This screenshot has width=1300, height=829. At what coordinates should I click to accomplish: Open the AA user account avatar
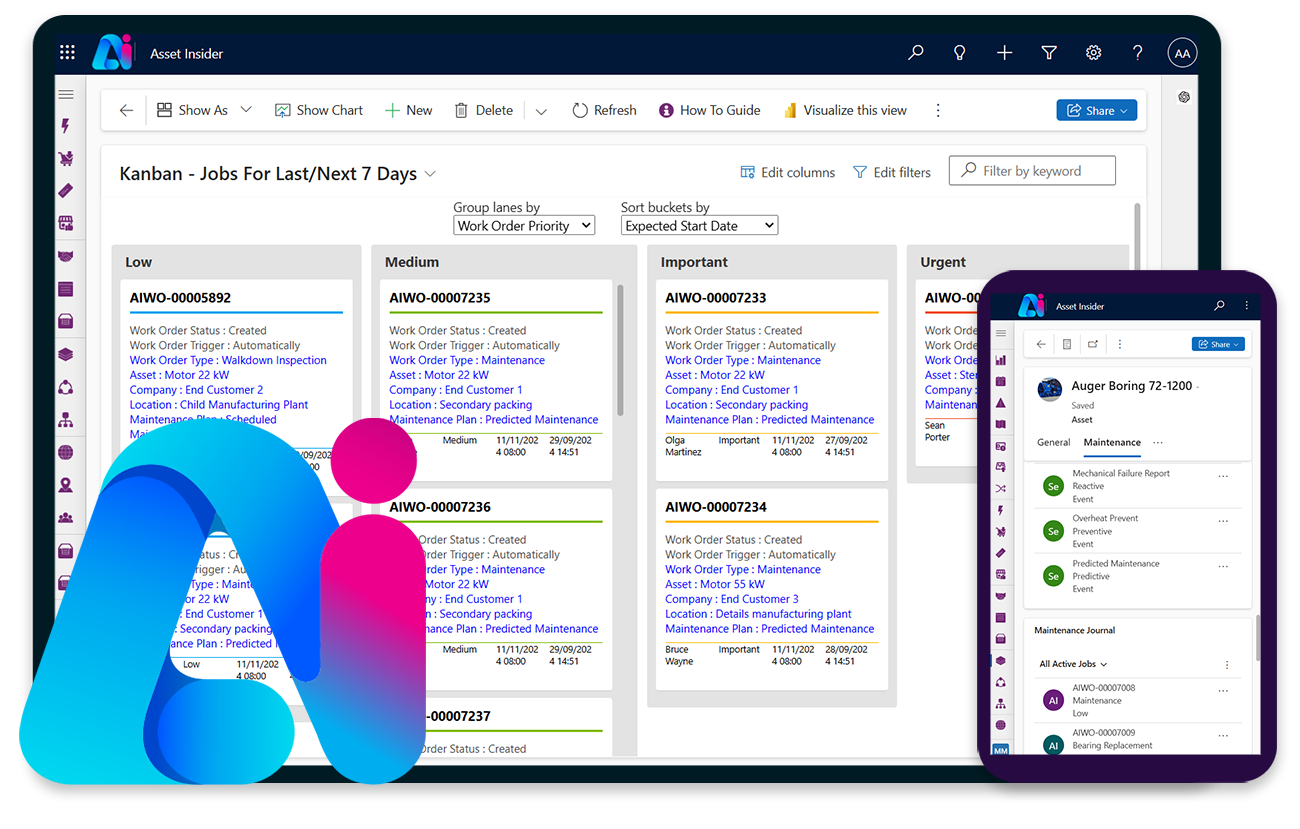point(1182,54)
